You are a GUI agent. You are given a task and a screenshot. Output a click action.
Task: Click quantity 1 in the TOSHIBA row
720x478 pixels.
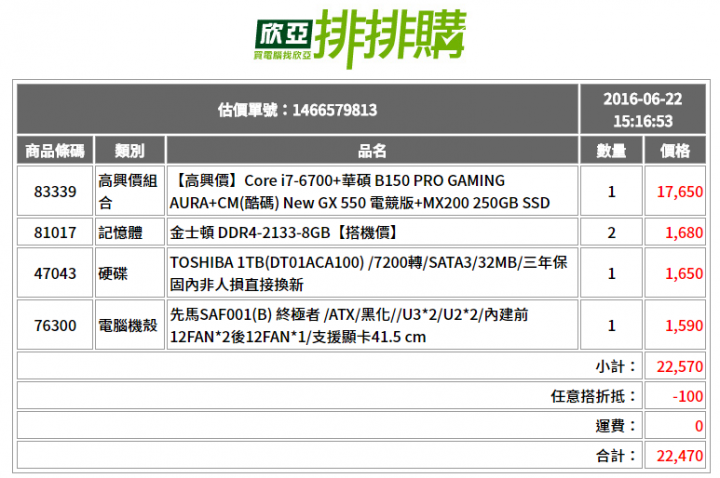(611, 273)
